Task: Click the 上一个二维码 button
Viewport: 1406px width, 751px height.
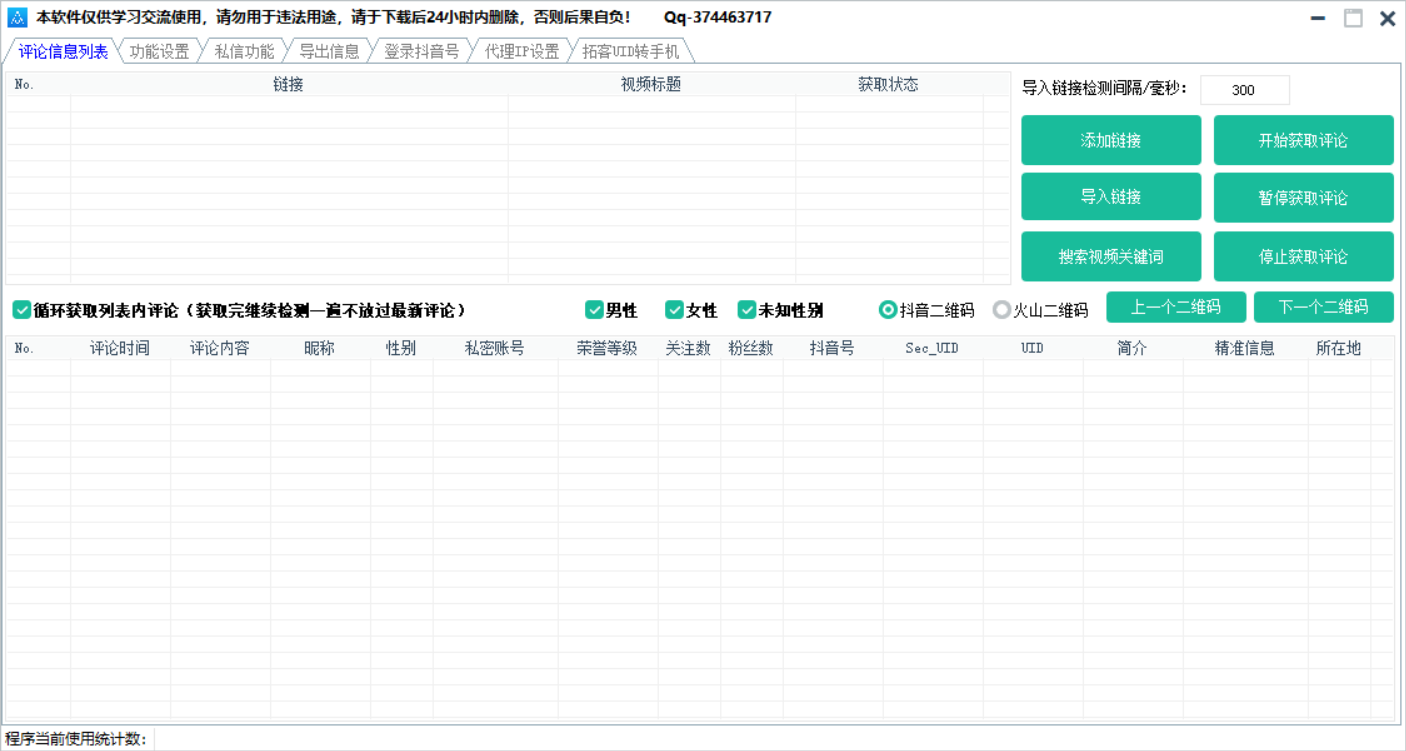Action: coord(1176,307)
